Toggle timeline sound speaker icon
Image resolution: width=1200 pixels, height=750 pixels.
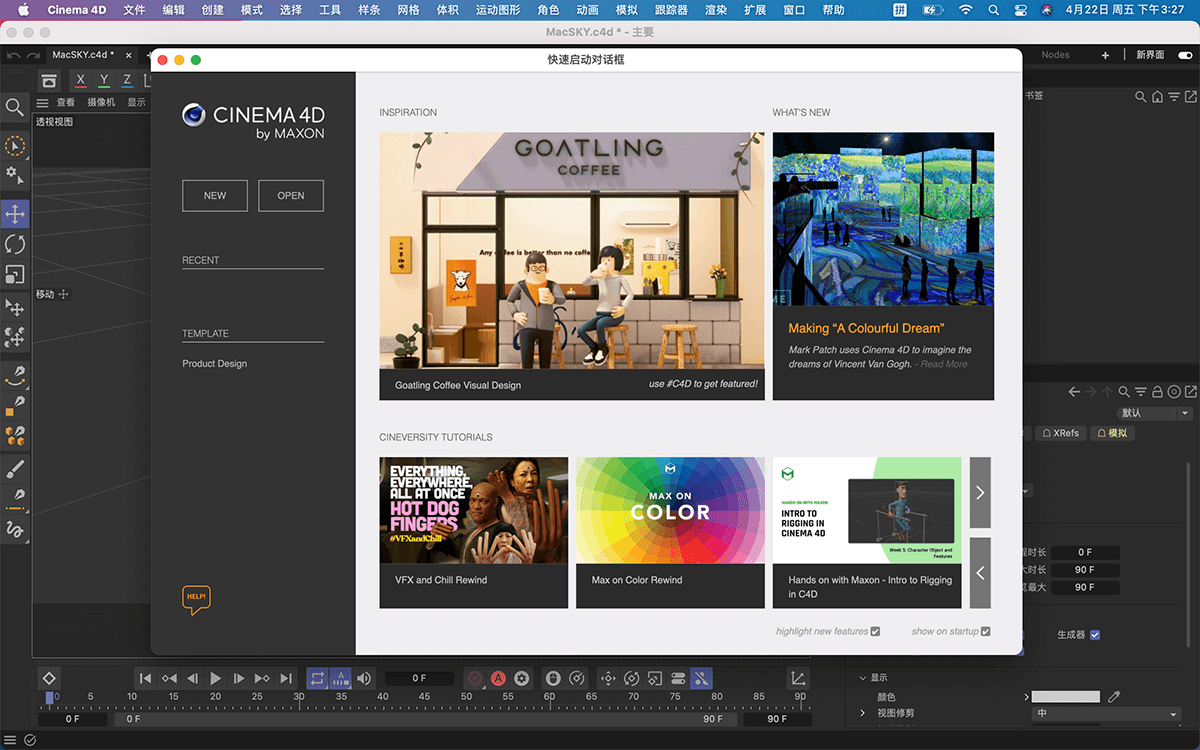pos(365,678)
